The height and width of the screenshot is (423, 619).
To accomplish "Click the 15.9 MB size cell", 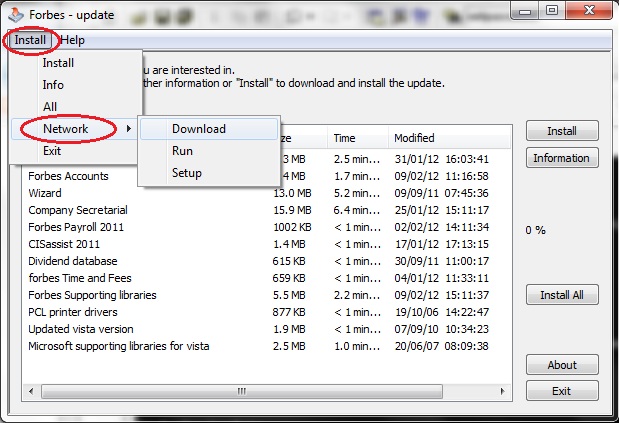I will tap(292, 210).
